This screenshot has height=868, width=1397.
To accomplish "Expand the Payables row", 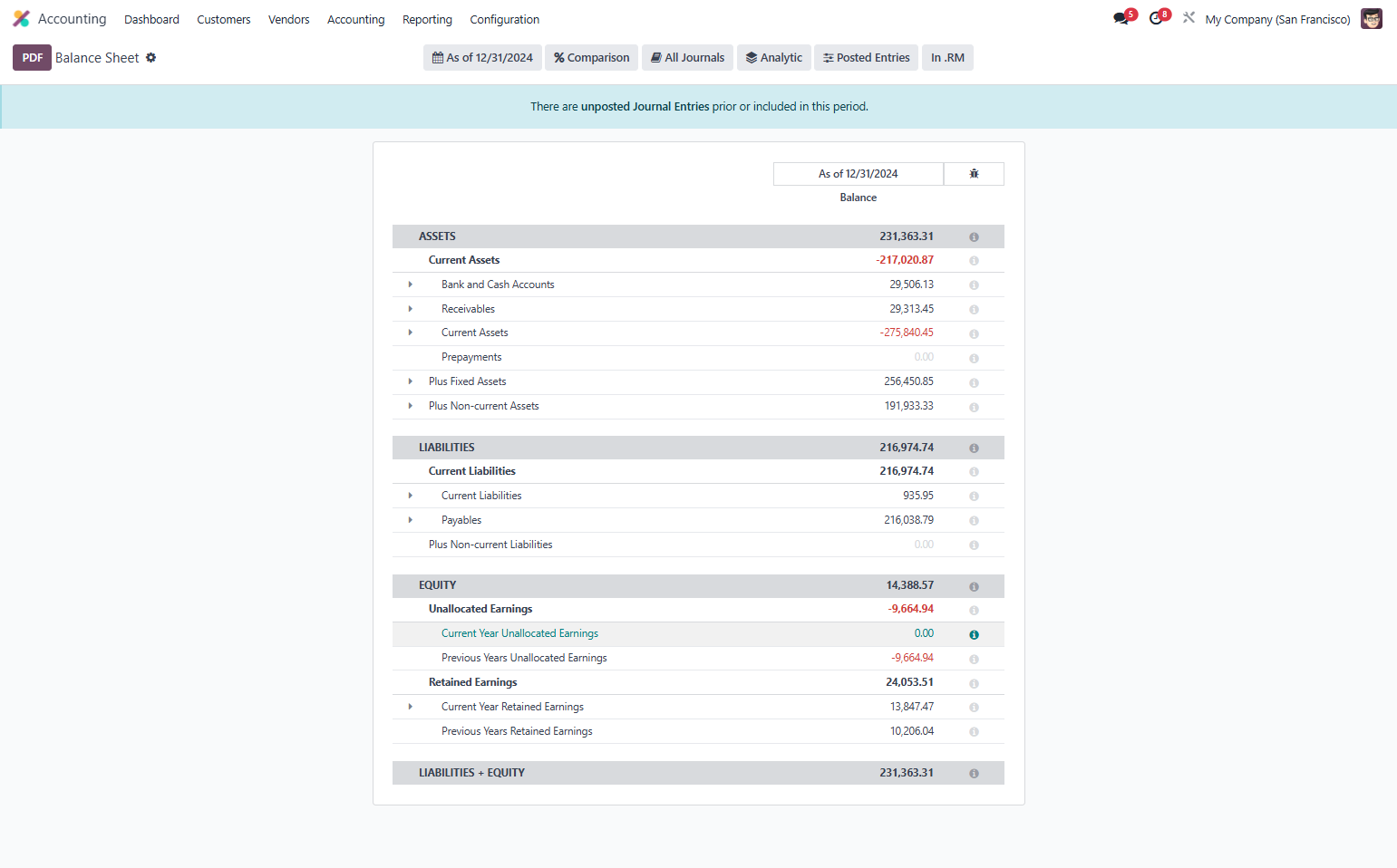I will tap(411, 520).
